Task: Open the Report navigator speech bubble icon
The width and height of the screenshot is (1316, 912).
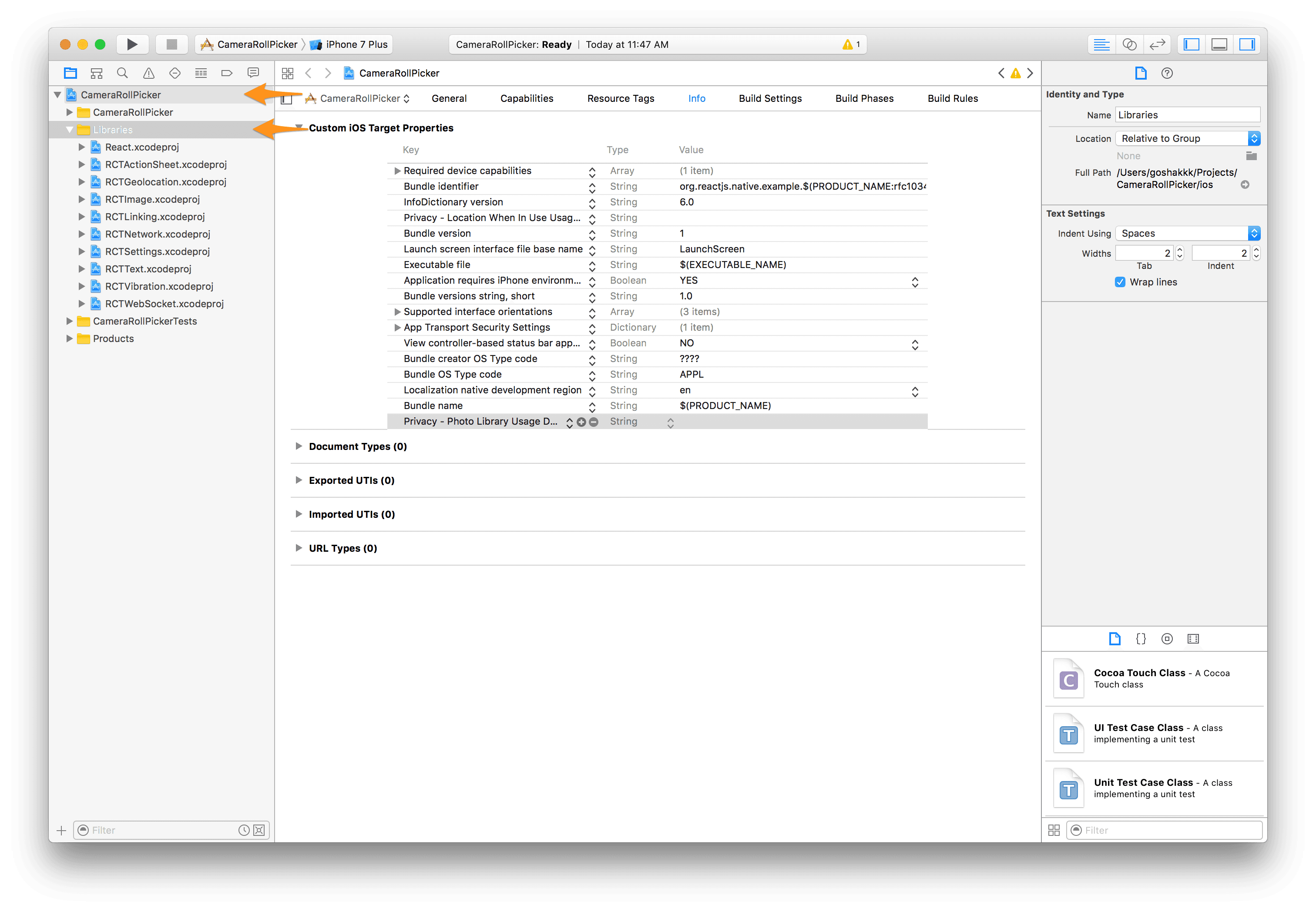Action: click(253, 73)
